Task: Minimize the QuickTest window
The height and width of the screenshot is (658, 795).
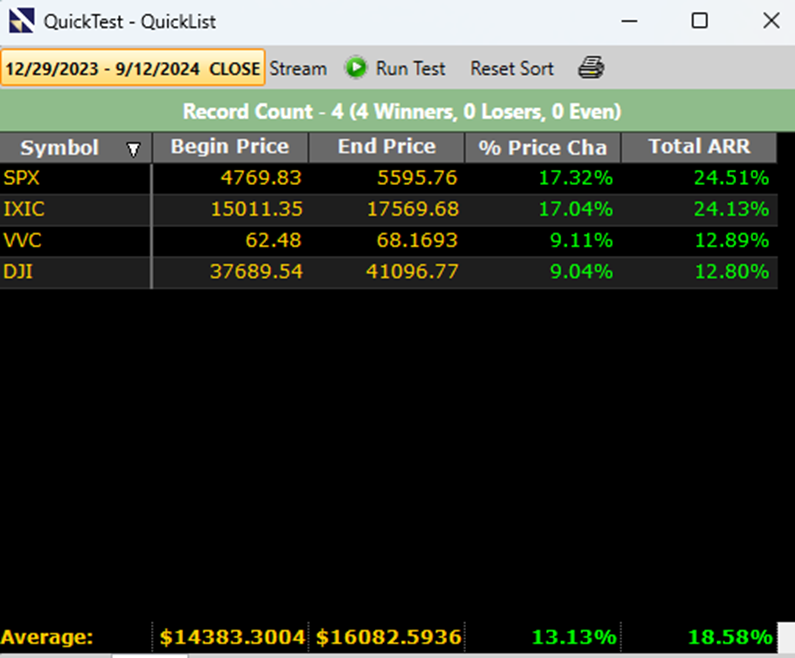Action: pyautogui.click(x=630, y=21)
